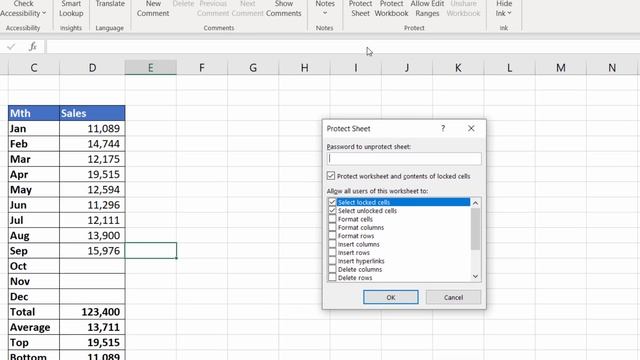The image size is (640, 360).
Task: Click the Top label cell
Action: coord(34,342)
